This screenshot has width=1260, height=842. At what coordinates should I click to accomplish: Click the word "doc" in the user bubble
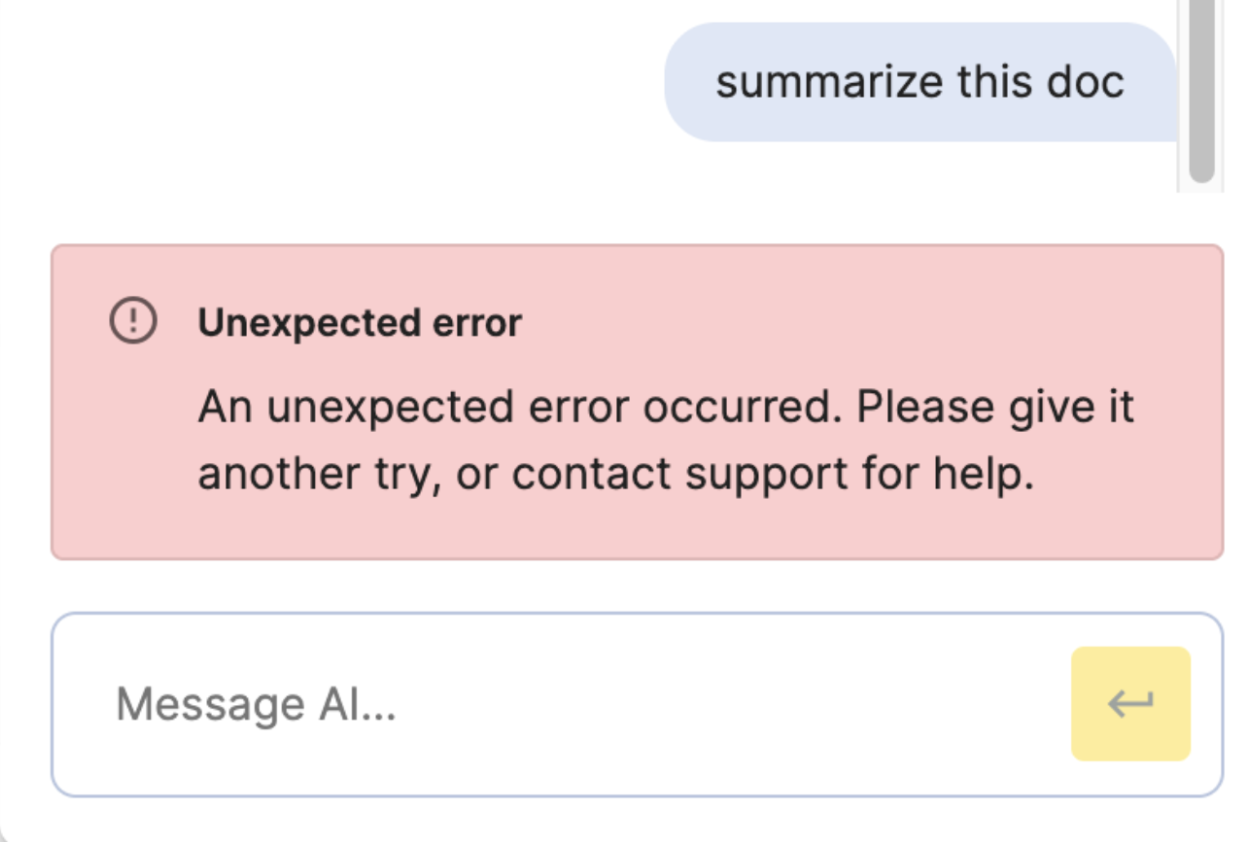point(1085,82)
